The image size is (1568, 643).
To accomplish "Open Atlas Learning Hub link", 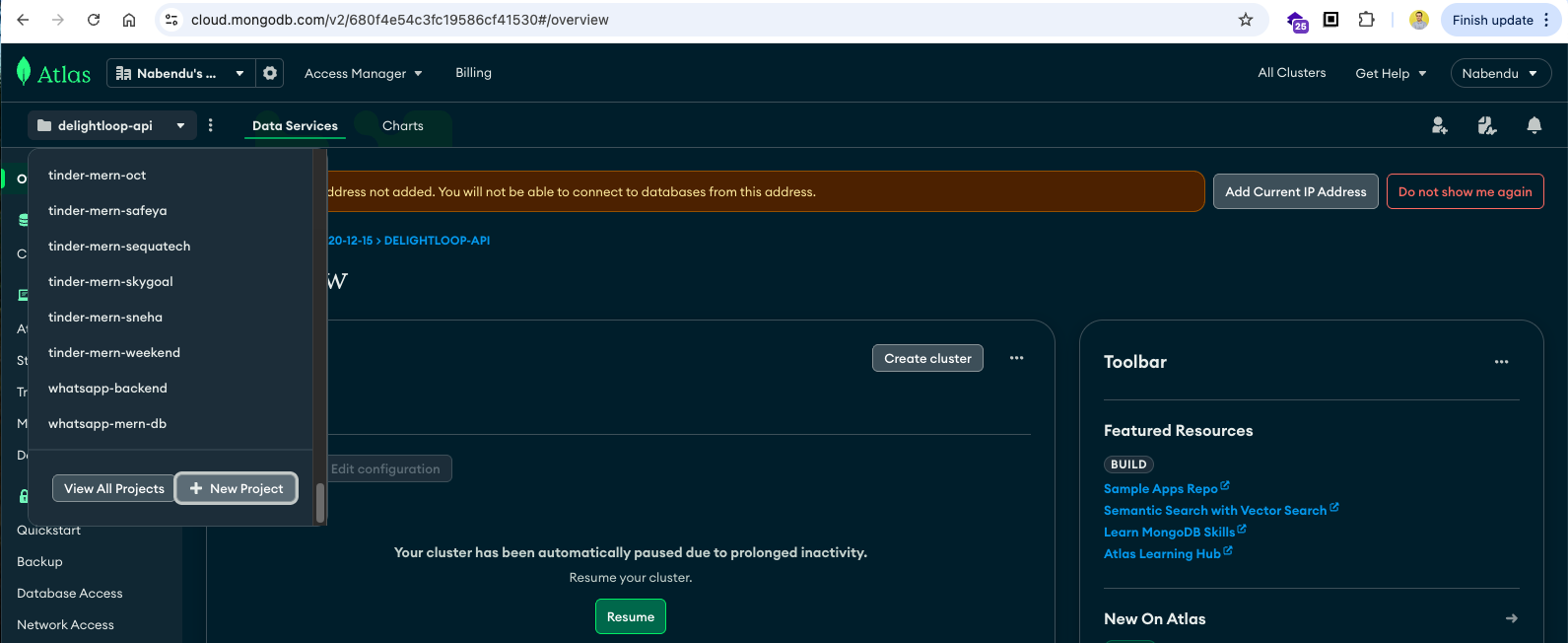I will point(1168,553).
